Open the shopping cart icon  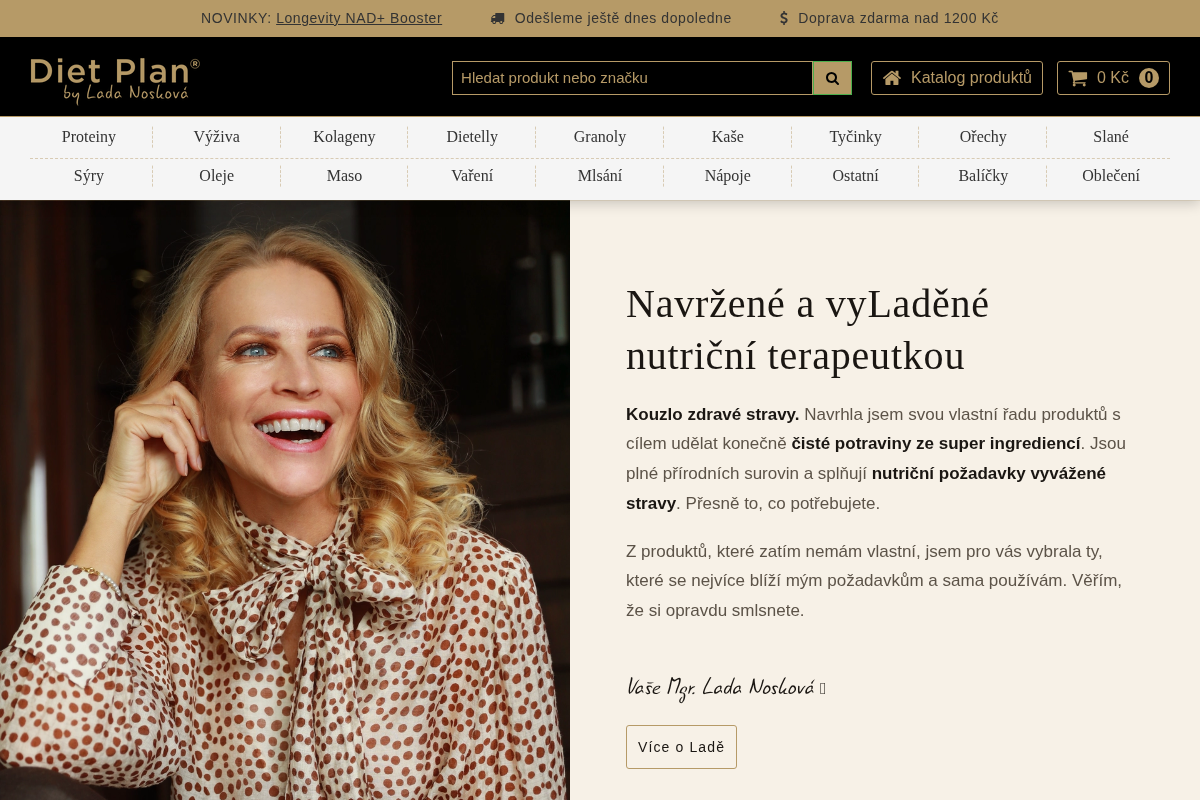tap(1078, 78)
